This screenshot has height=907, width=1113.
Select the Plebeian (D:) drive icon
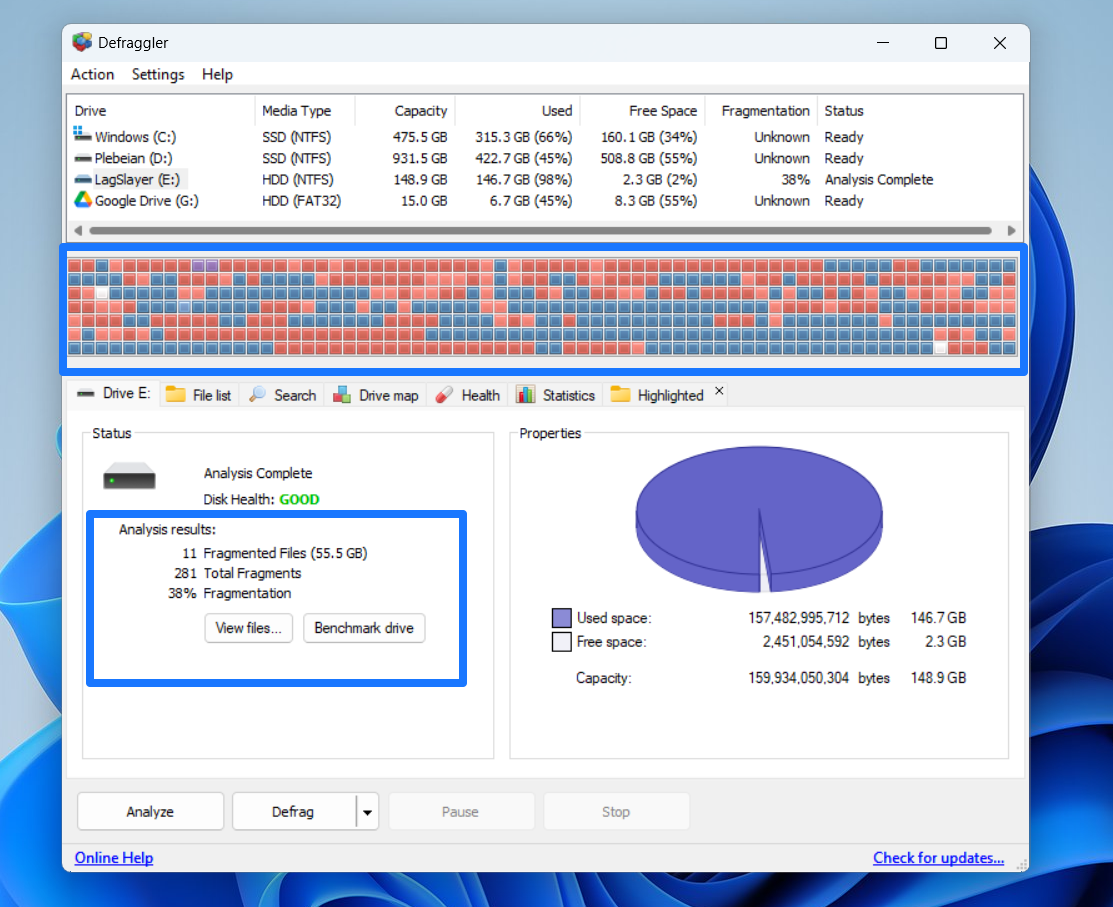click(x=81, y=158)
